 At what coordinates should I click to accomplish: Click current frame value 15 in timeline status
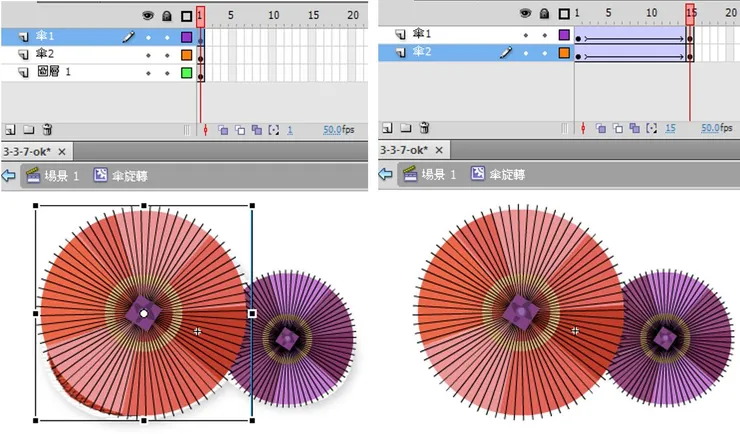click(670, 128)
